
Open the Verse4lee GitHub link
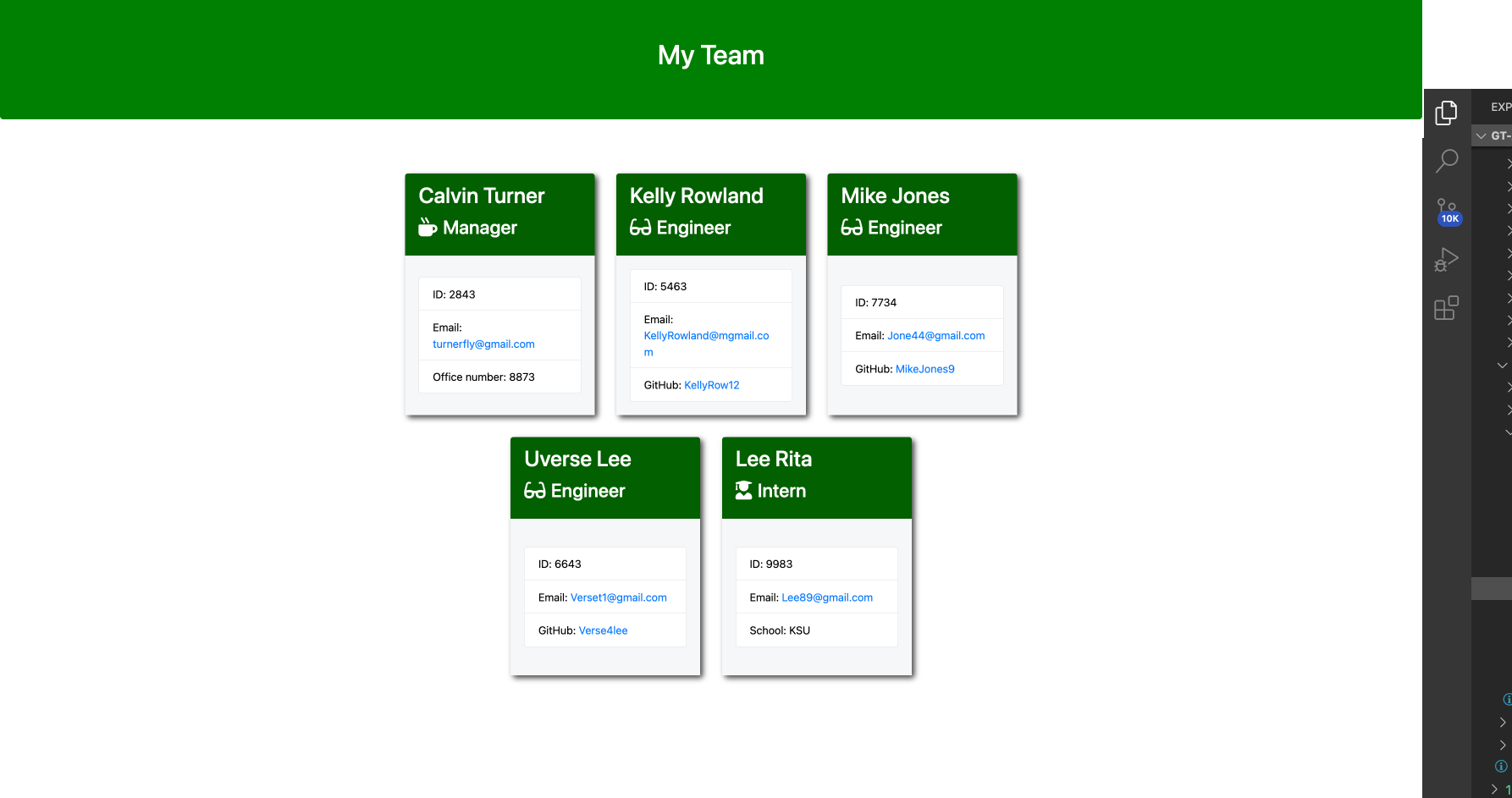point(604,630)
